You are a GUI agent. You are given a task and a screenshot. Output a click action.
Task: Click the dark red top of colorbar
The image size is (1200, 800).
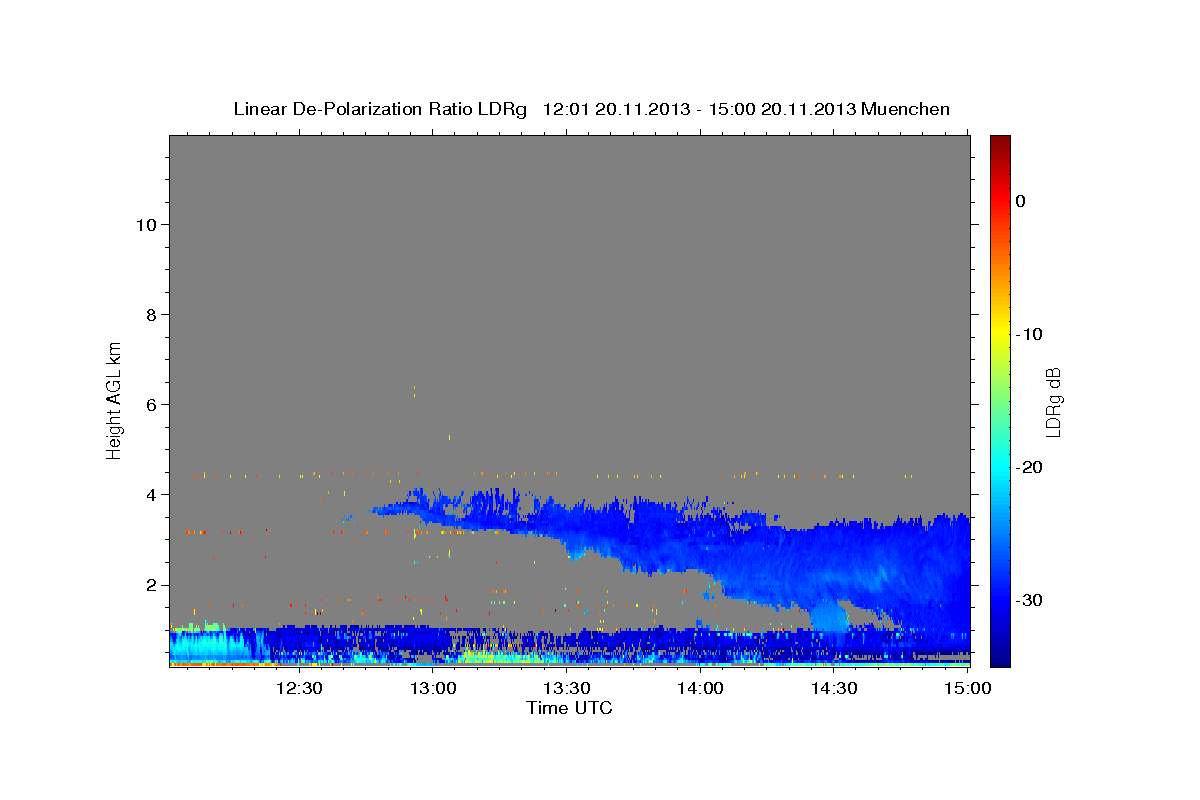pos(1000,143)
